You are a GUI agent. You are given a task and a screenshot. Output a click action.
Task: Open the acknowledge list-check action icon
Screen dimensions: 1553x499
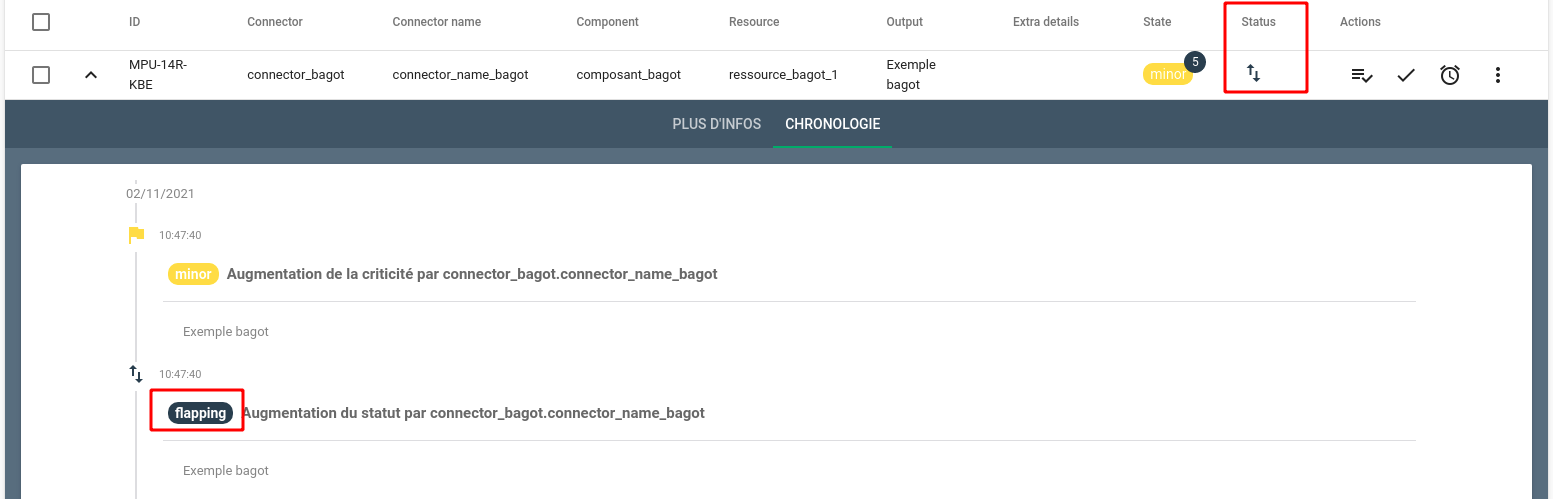click(x=1361, y=74)
